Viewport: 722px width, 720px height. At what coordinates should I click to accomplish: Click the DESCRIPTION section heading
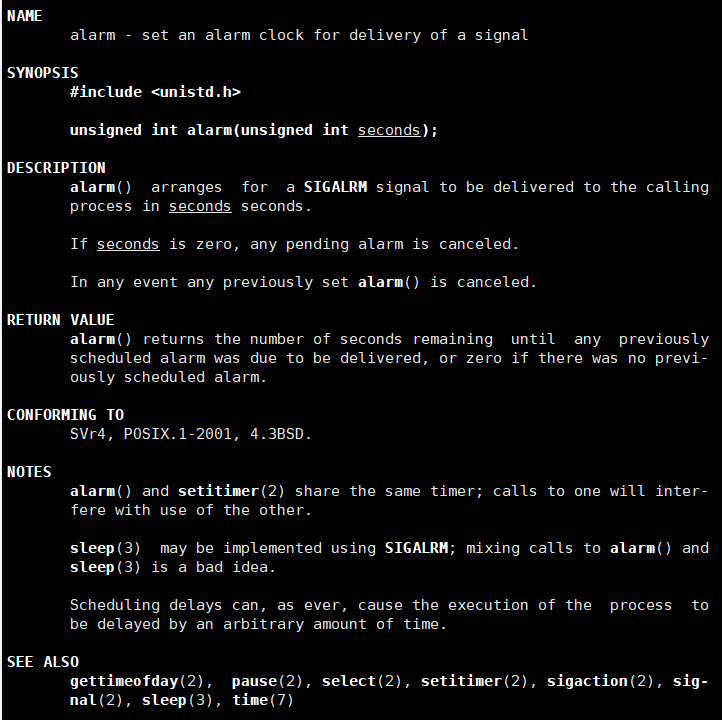(56, 168)
